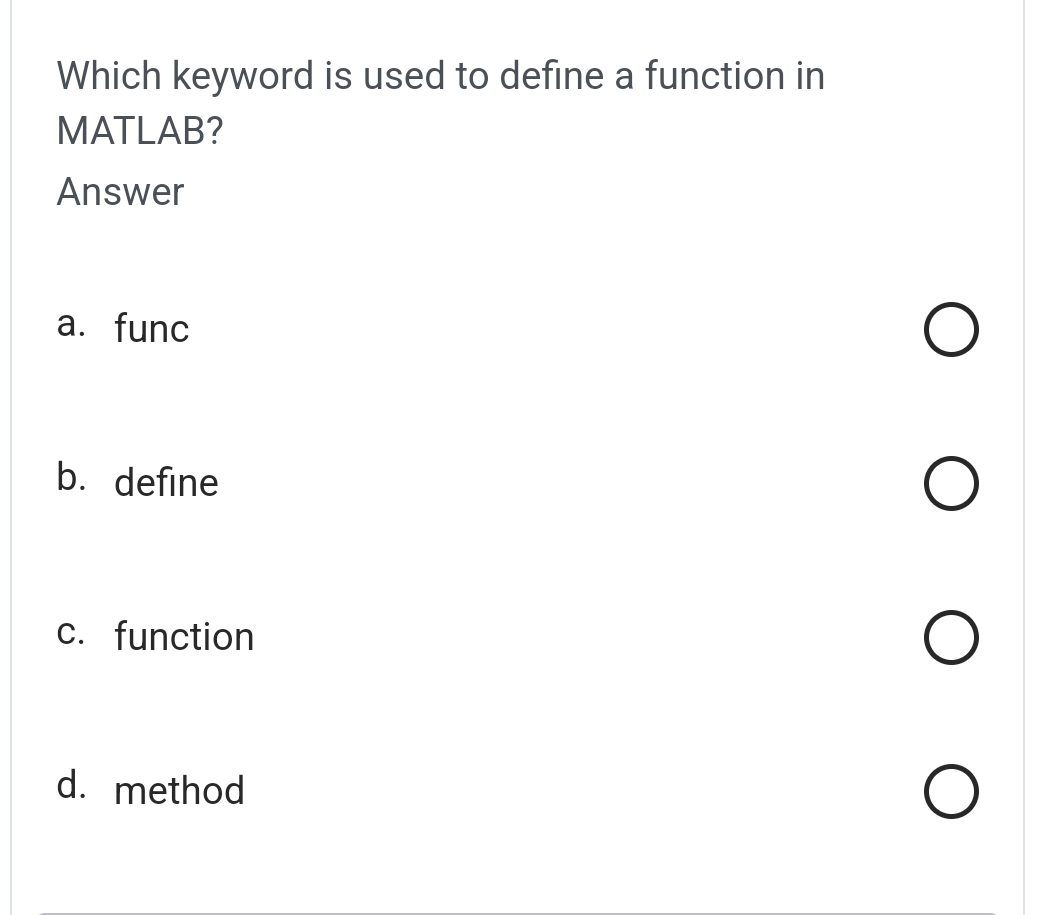This screenshot has height=915, width=1057.
Task: Click the option label 'define'
Action: pos(166,483)
